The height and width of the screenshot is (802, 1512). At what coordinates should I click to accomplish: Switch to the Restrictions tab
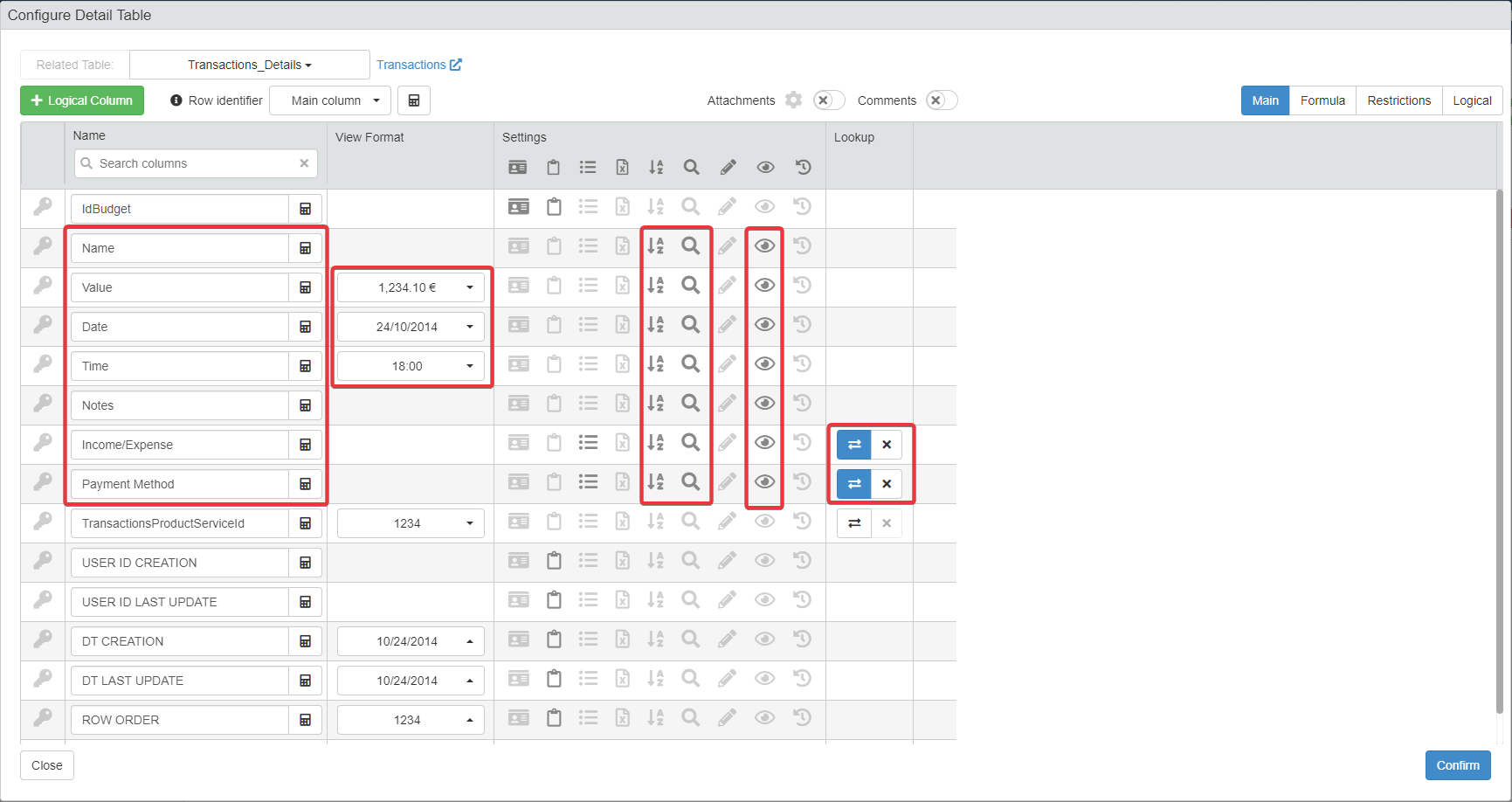click(1398, 100)
